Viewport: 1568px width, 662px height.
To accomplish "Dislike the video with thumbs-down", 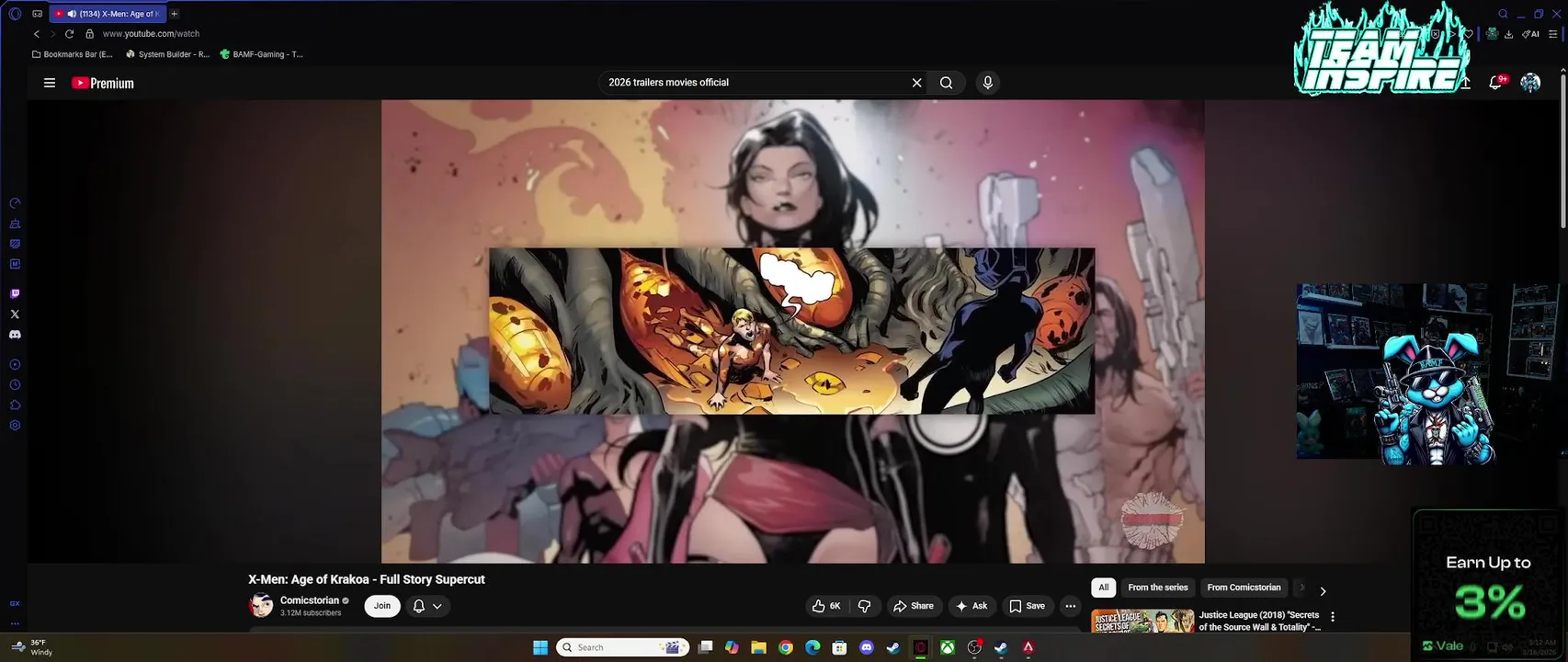I will (864, 606).
